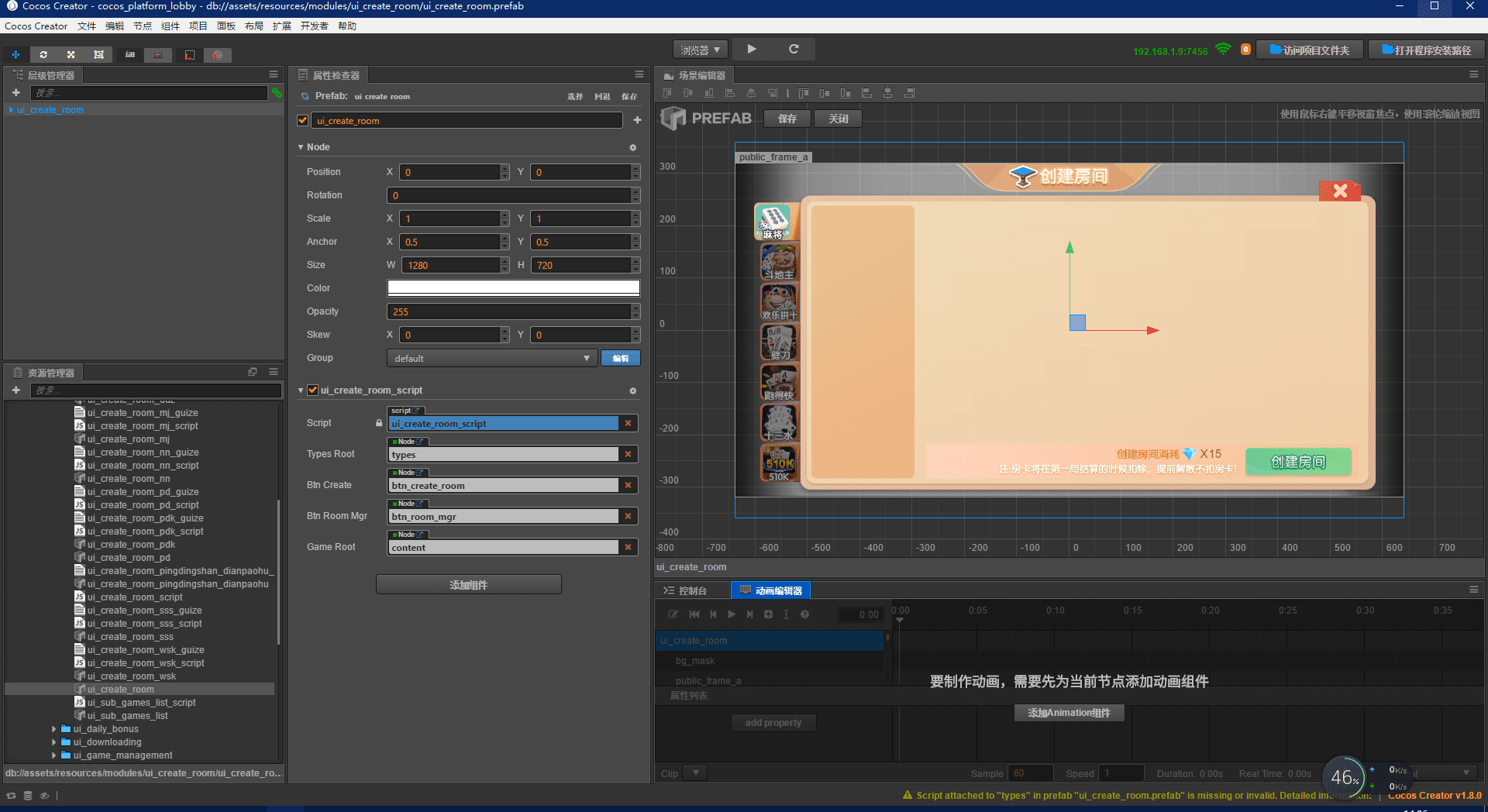Screen dimensions: 1488x812
Task: Open the node Color white swatch
Action: pyautogui.click(x=514, y=288)
